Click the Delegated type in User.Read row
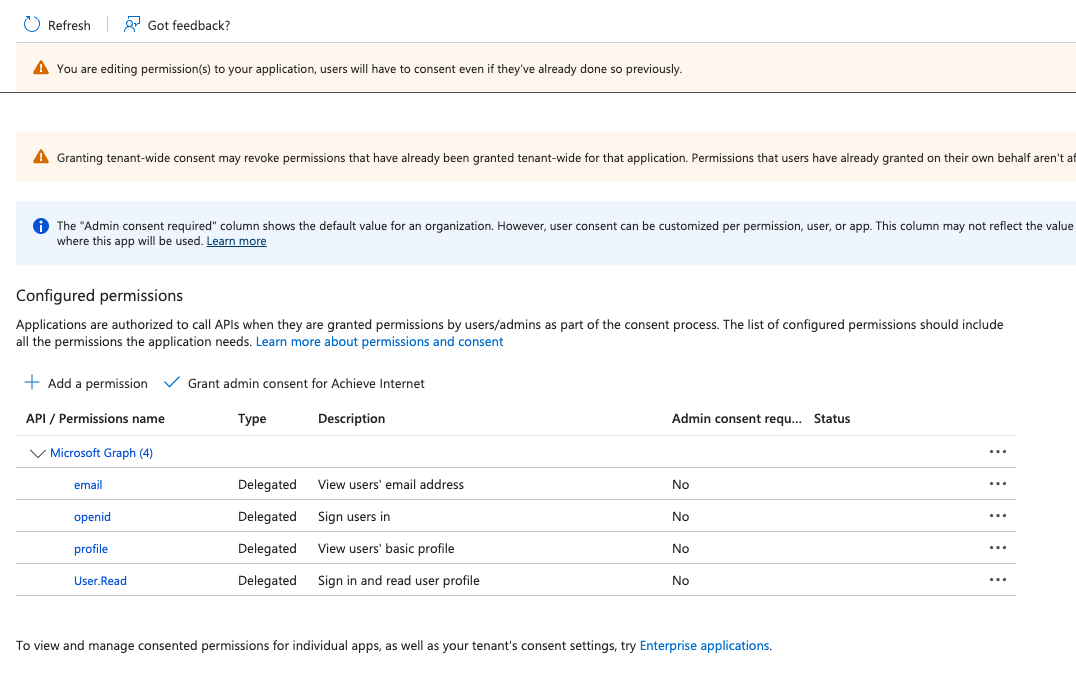This screenshot has width=1076, height=687. click(x=267, y=581)
